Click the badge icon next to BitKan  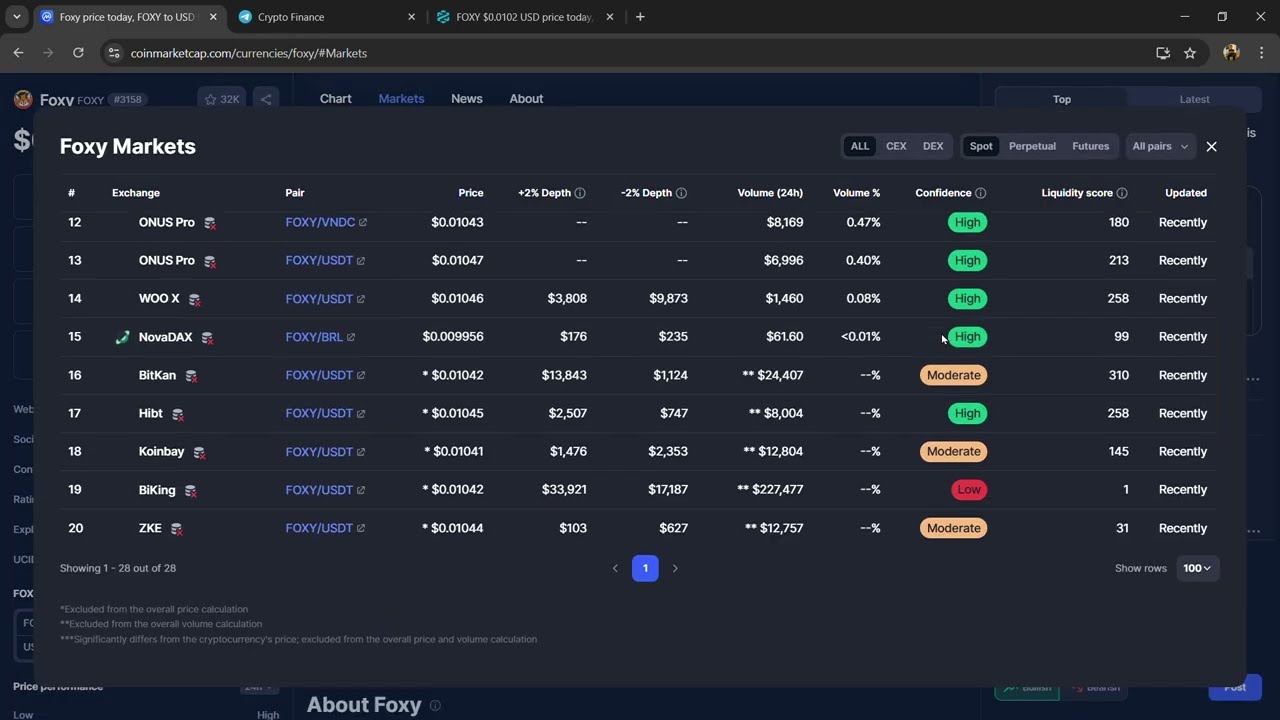(190, 376)
